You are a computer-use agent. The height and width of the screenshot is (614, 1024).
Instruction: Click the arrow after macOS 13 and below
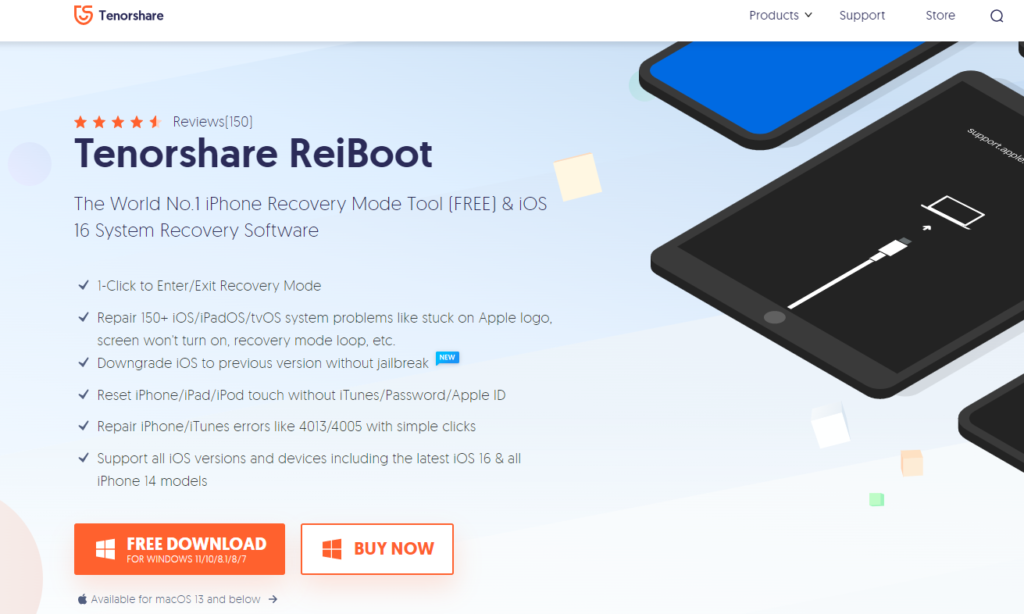coord(273,599)
